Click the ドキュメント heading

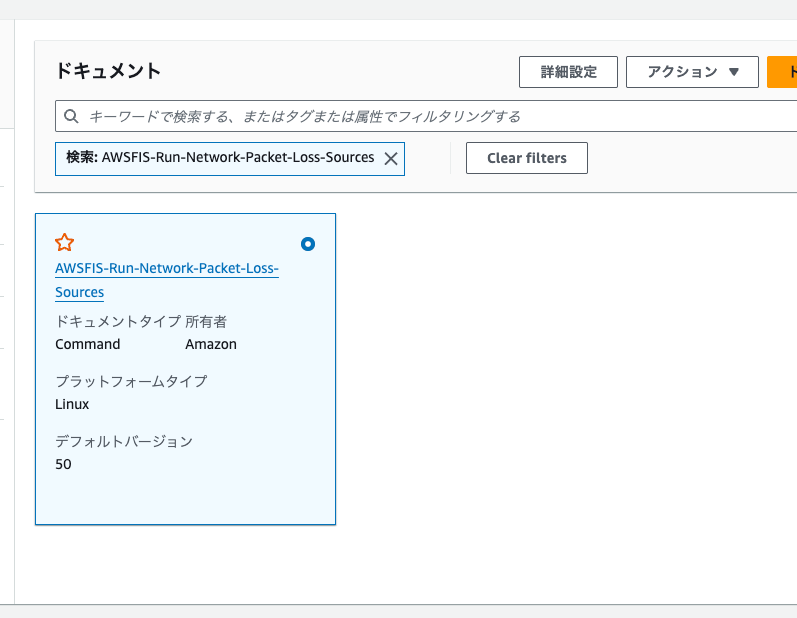[x=108, y=71]
